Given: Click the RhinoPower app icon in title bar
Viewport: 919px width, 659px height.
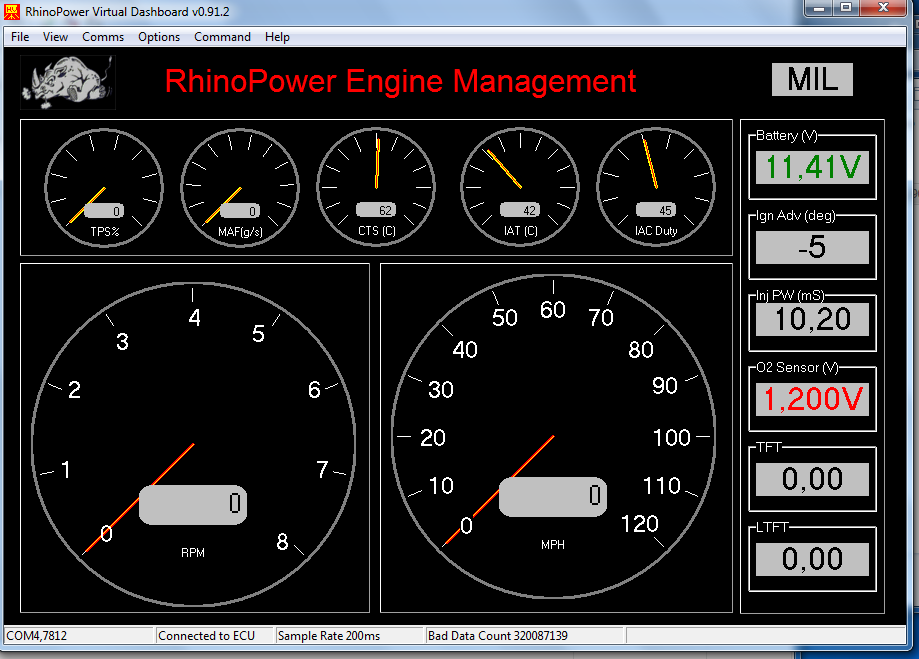Looking at the screenshot, I should pos(12,12).
